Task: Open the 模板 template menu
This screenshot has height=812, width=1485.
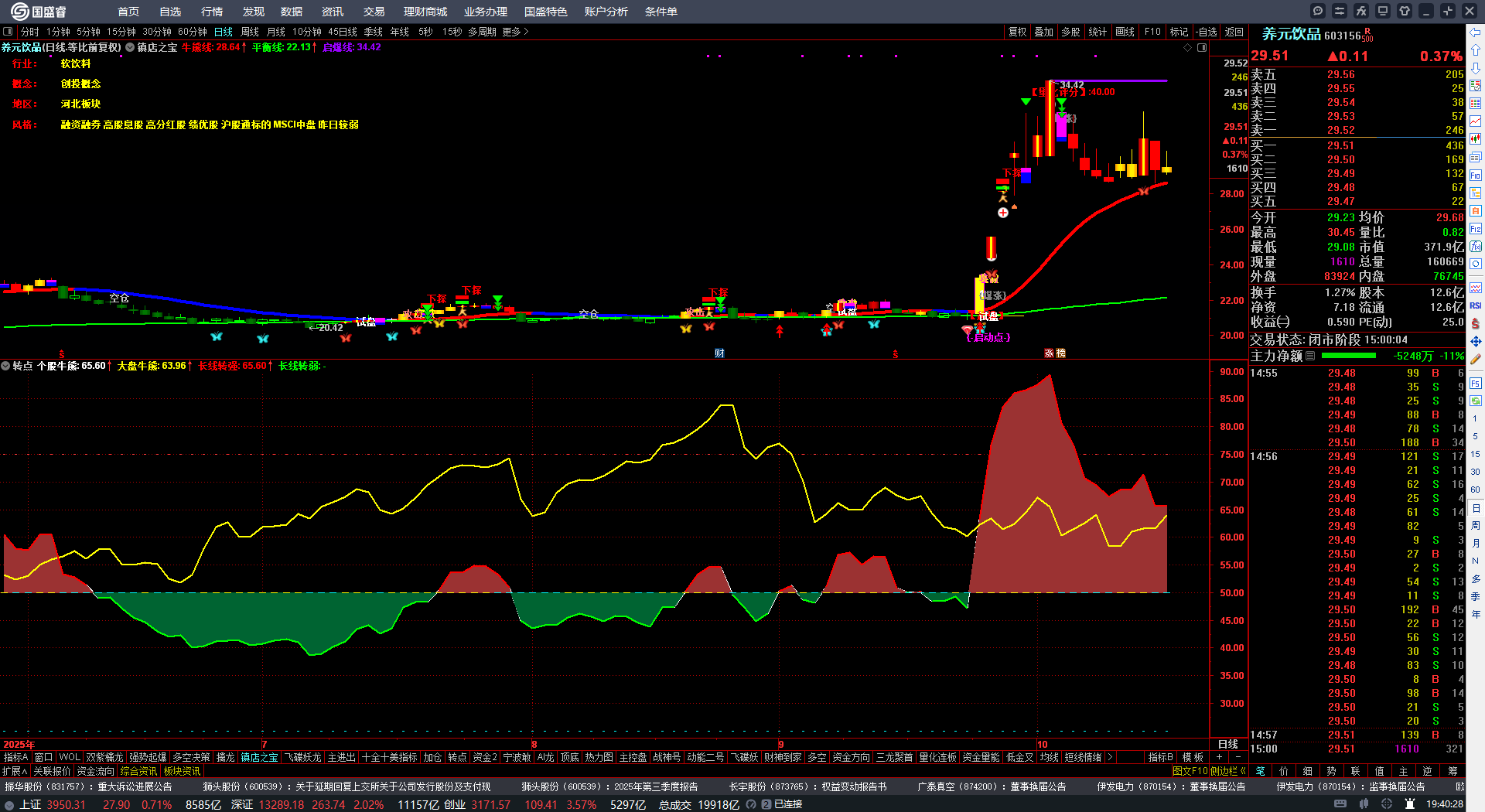Action: pos(1193,757)
